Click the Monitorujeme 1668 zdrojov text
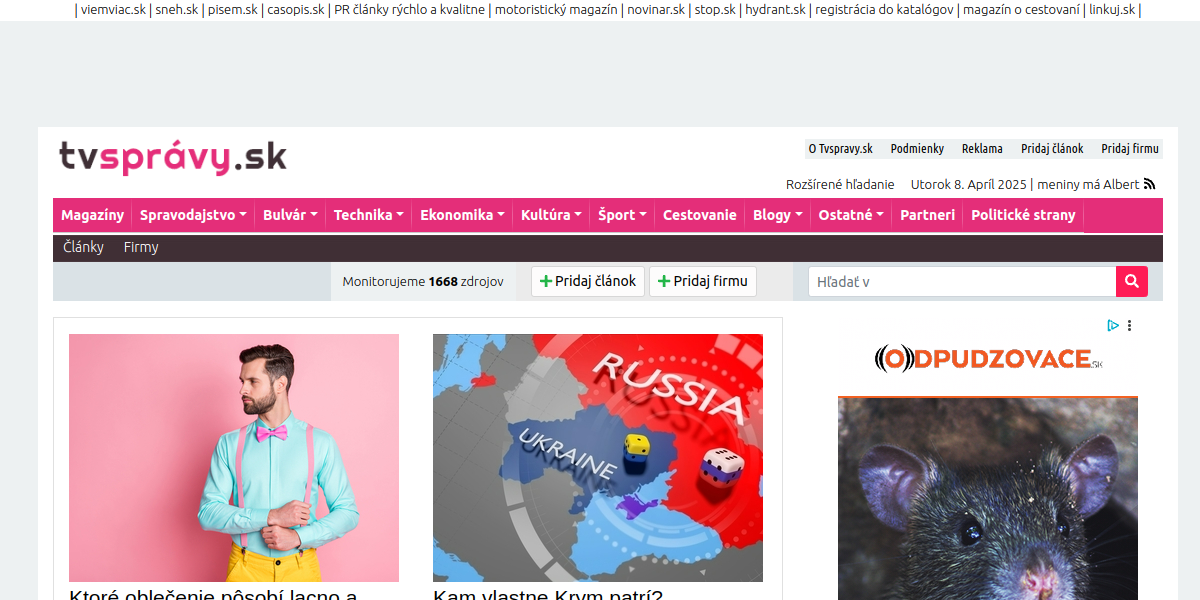 [x=423, y=282]
